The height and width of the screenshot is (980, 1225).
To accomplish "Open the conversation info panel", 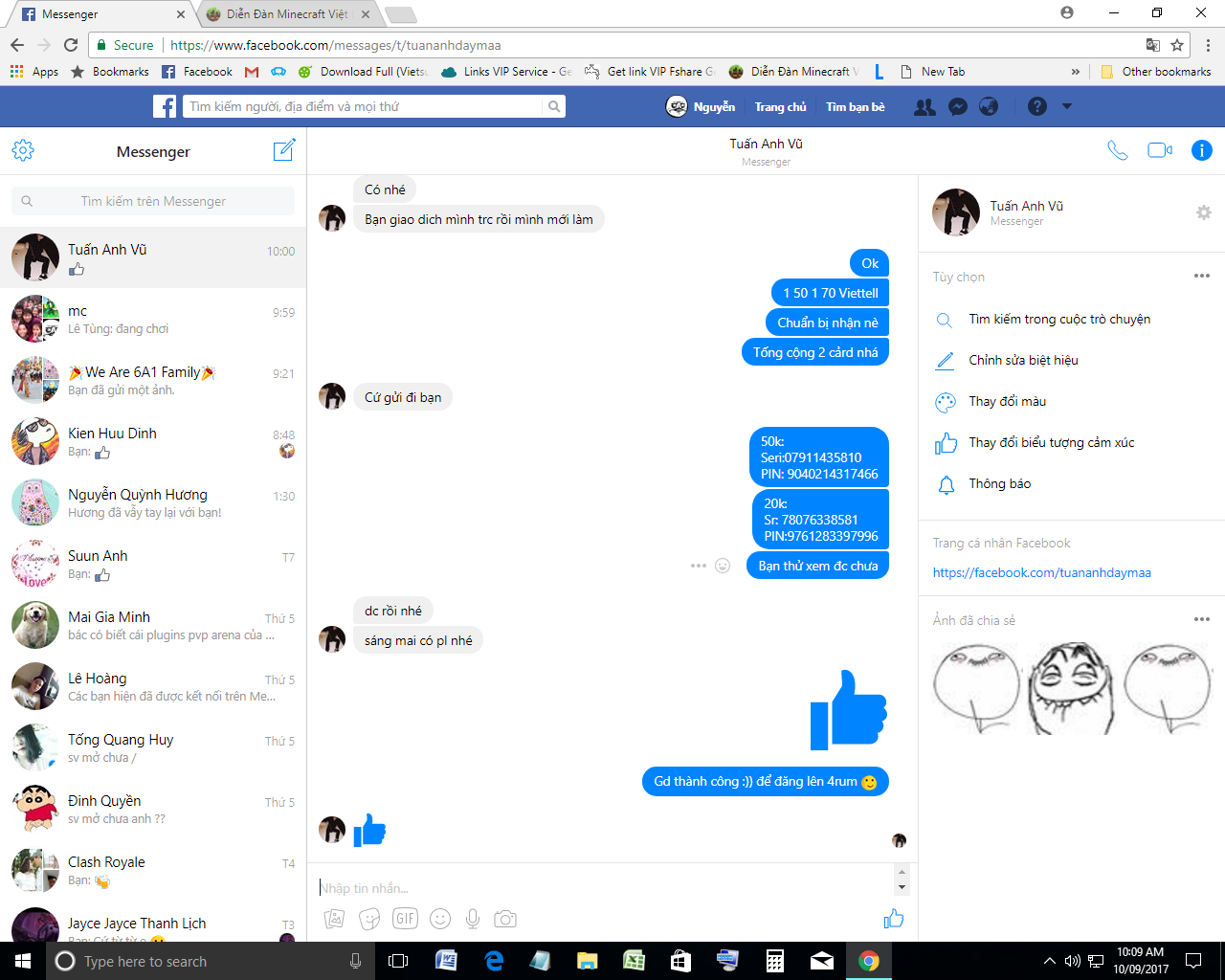I will pyautogui.click(x=1201, y=150).
